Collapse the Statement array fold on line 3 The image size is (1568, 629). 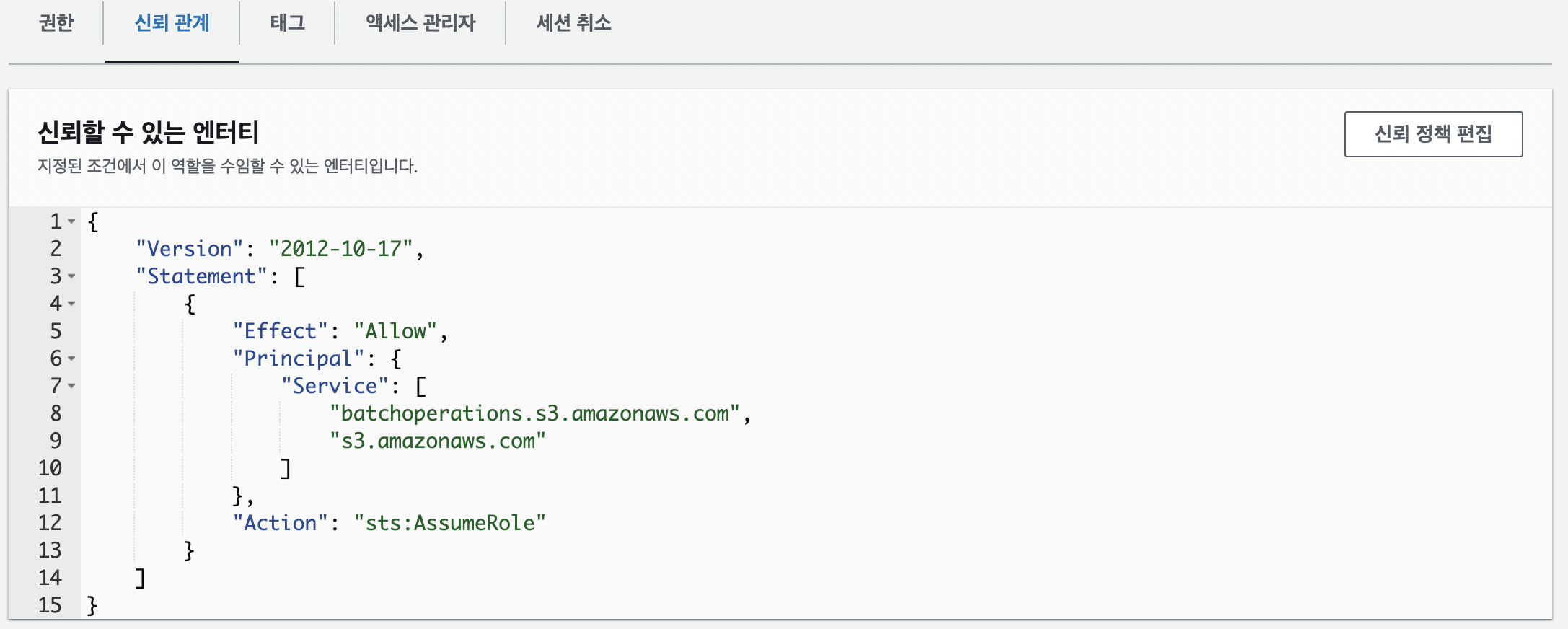pyautogui.click(x=71, y=276)
